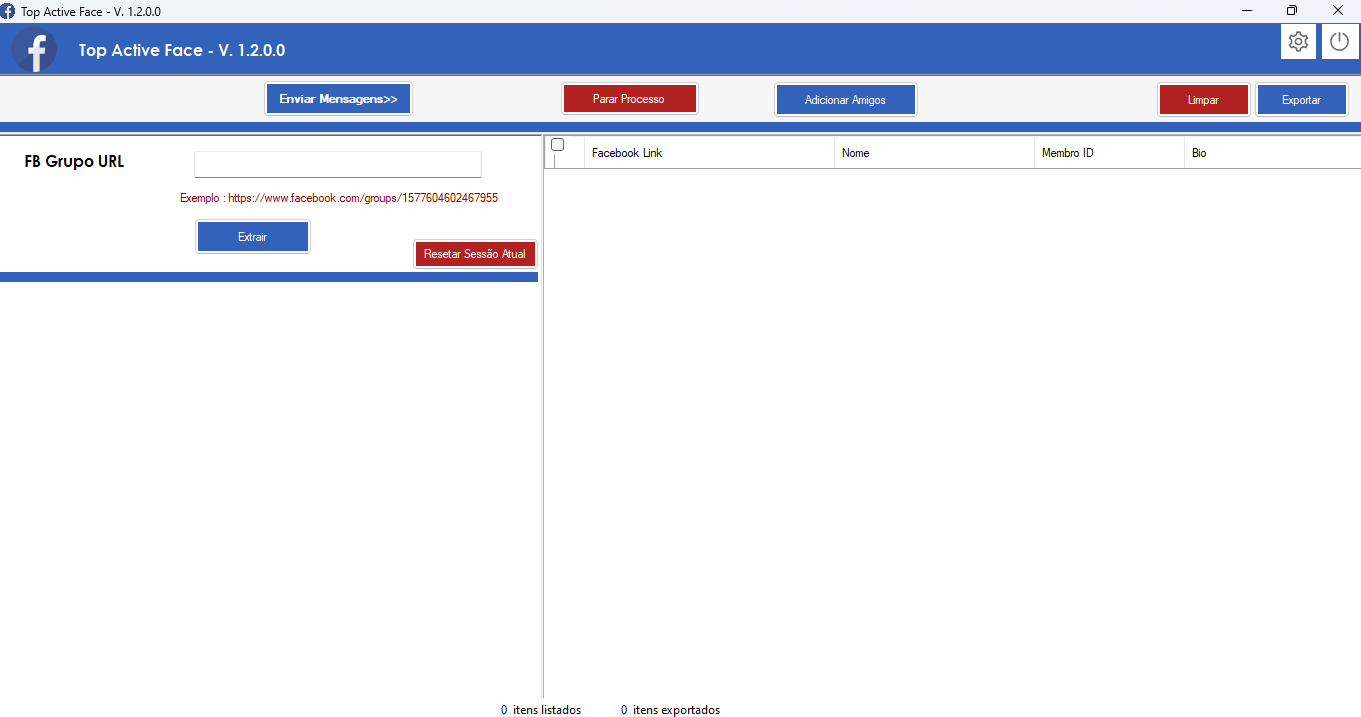The height and width of the screenshot is (717, 1361).
Task: Click the Top Active Face header title
Action: [182, 50]
